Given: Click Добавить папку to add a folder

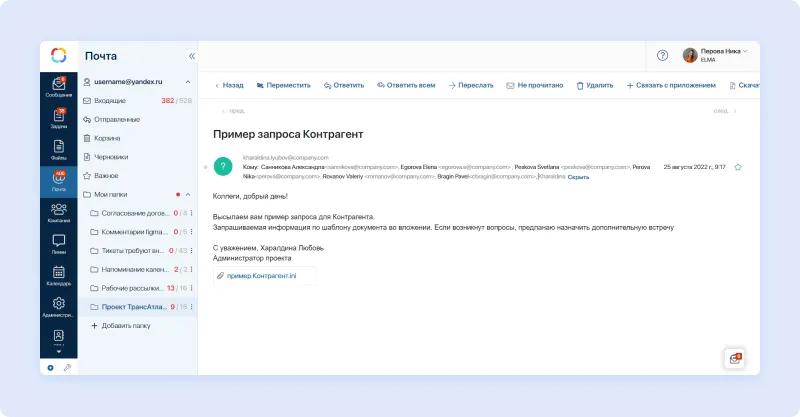Looking at the screenshot, I should click(x=120, y=326).
